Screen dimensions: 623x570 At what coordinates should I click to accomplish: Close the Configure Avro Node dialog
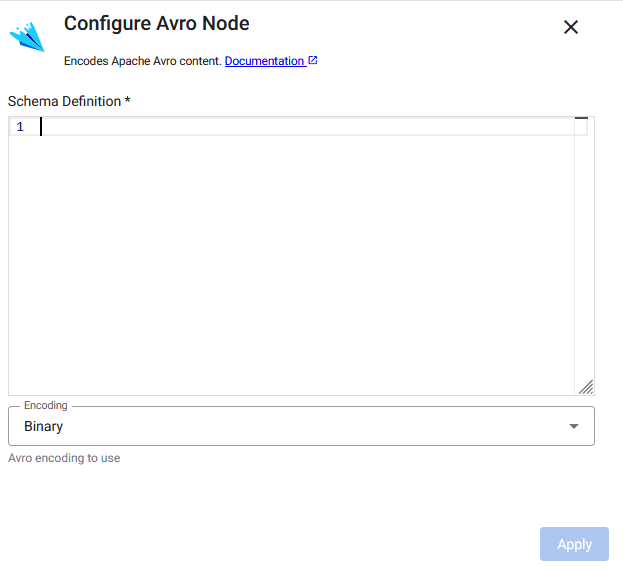coord(571,27)
